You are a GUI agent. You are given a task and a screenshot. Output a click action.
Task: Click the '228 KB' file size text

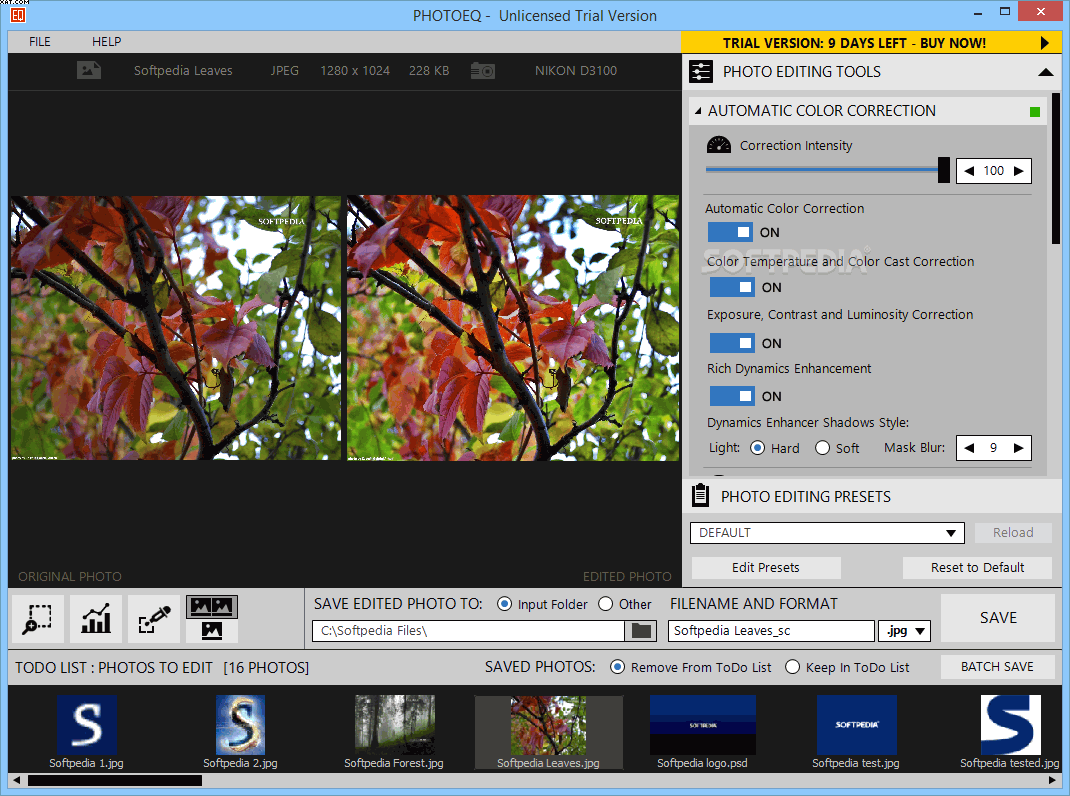coord(429,70)
